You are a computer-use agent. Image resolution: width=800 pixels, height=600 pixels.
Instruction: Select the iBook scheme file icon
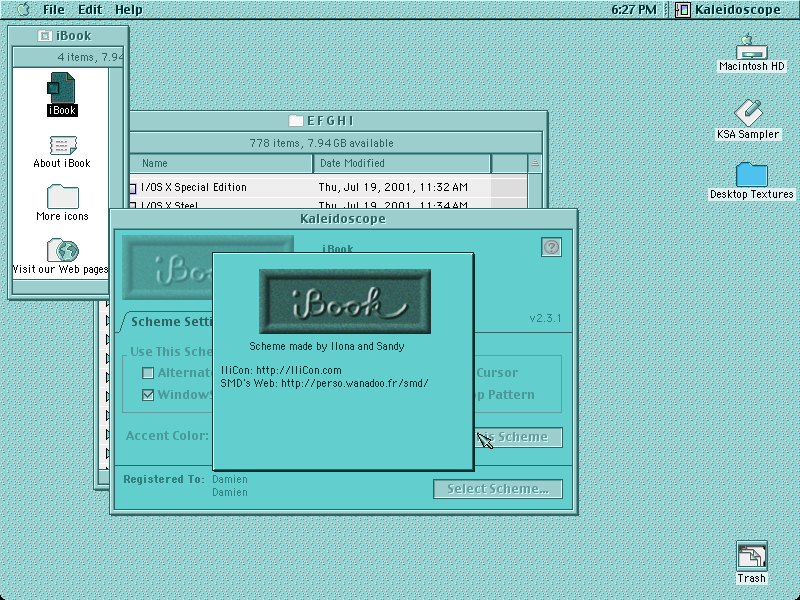coord(62,87)
